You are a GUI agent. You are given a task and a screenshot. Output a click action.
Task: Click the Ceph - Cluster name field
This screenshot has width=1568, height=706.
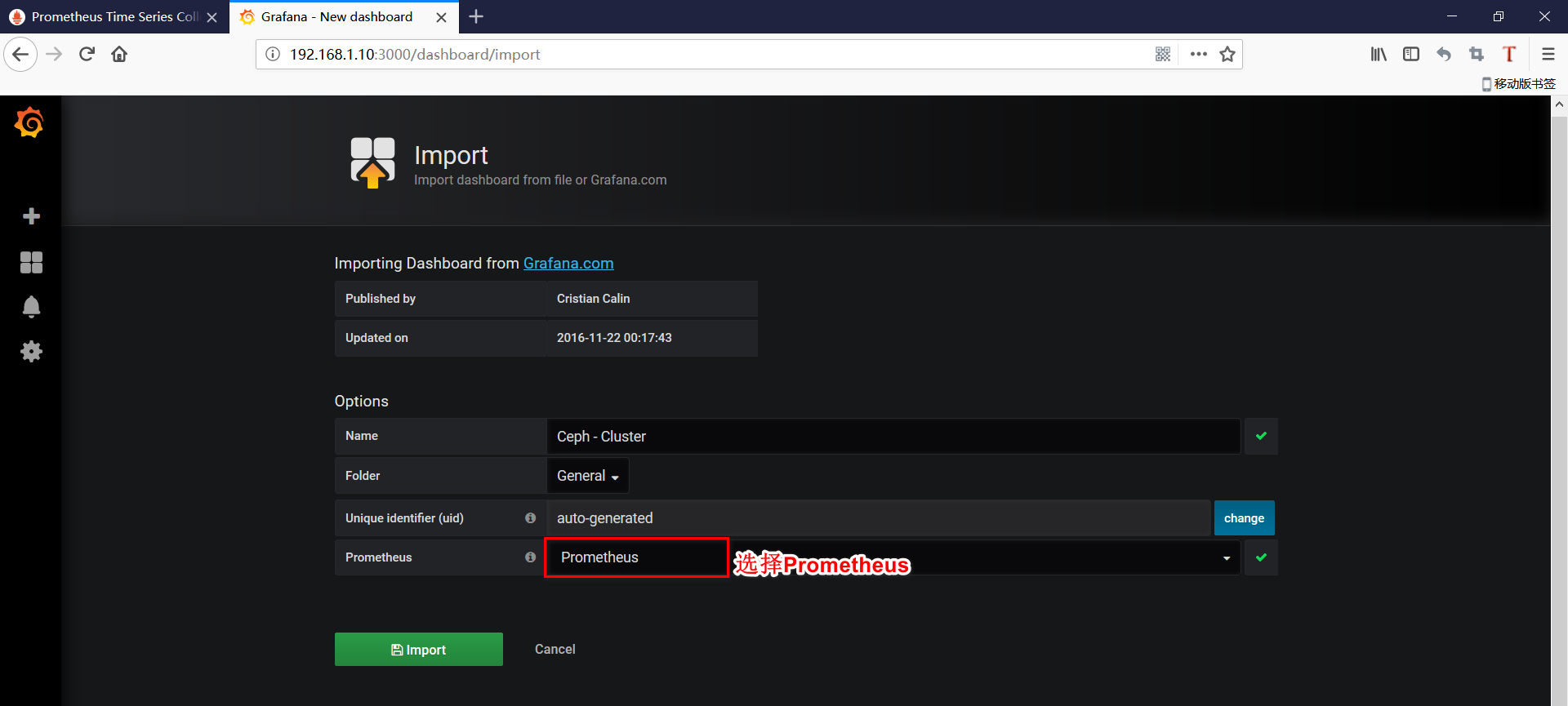click(893, 437)
